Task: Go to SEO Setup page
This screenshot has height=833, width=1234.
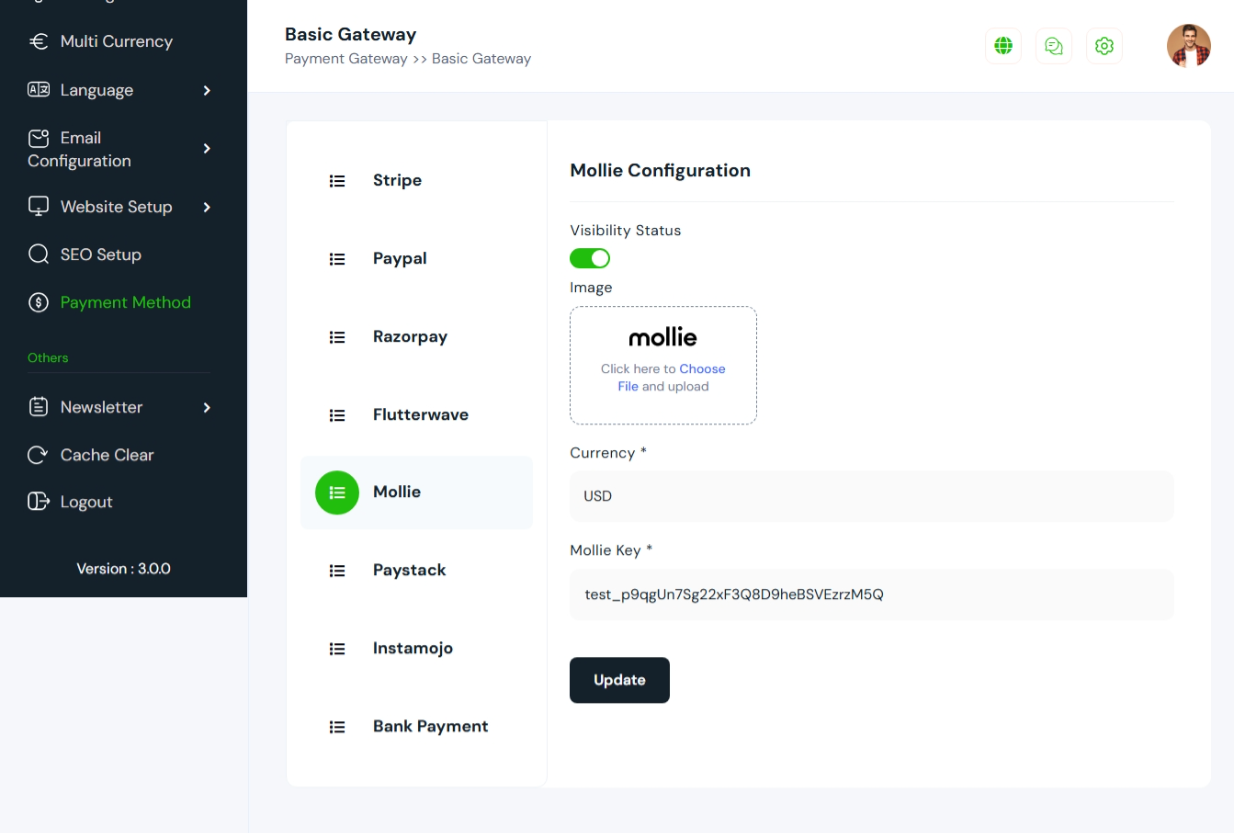Action: (x=100, y=254)
